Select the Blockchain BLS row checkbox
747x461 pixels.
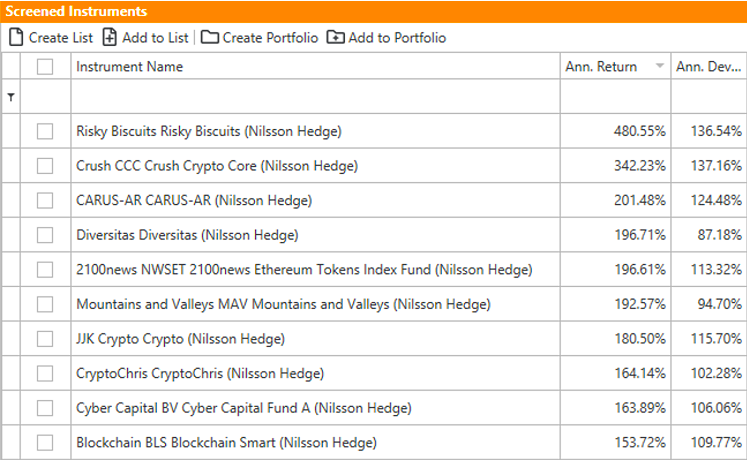45,443
